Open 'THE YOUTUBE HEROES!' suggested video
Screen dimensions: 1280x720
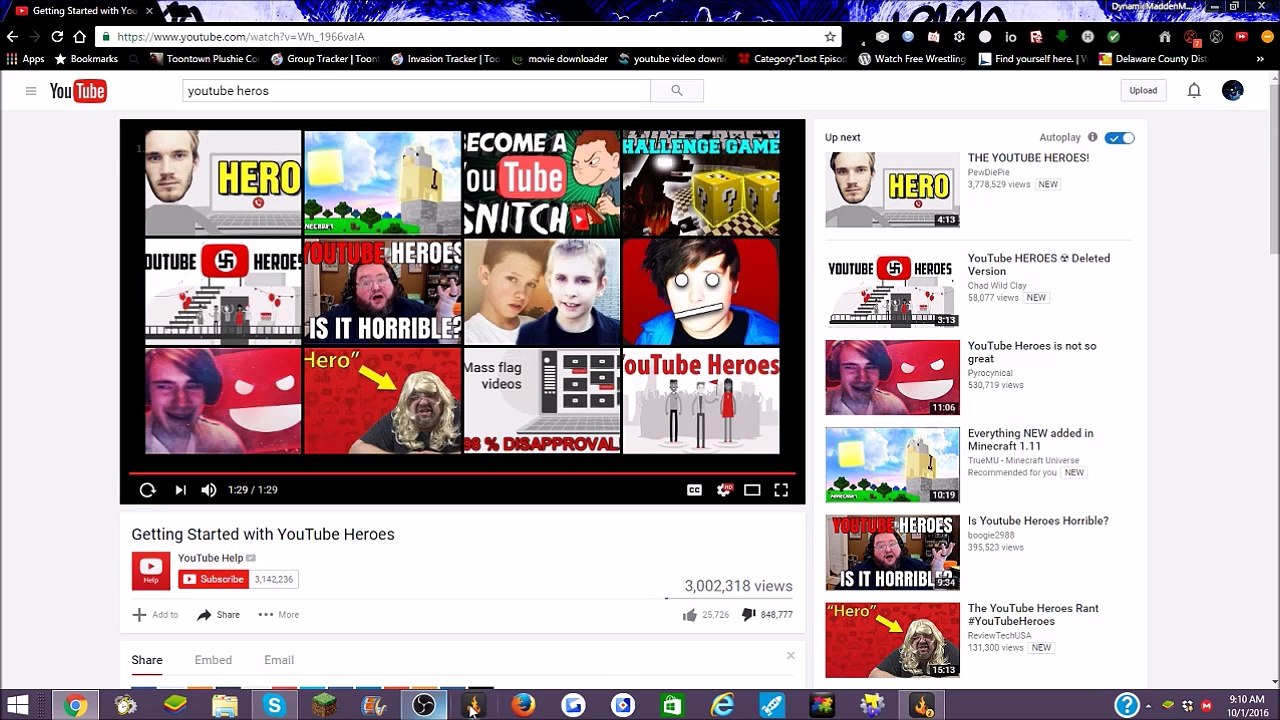(1028, 158)
